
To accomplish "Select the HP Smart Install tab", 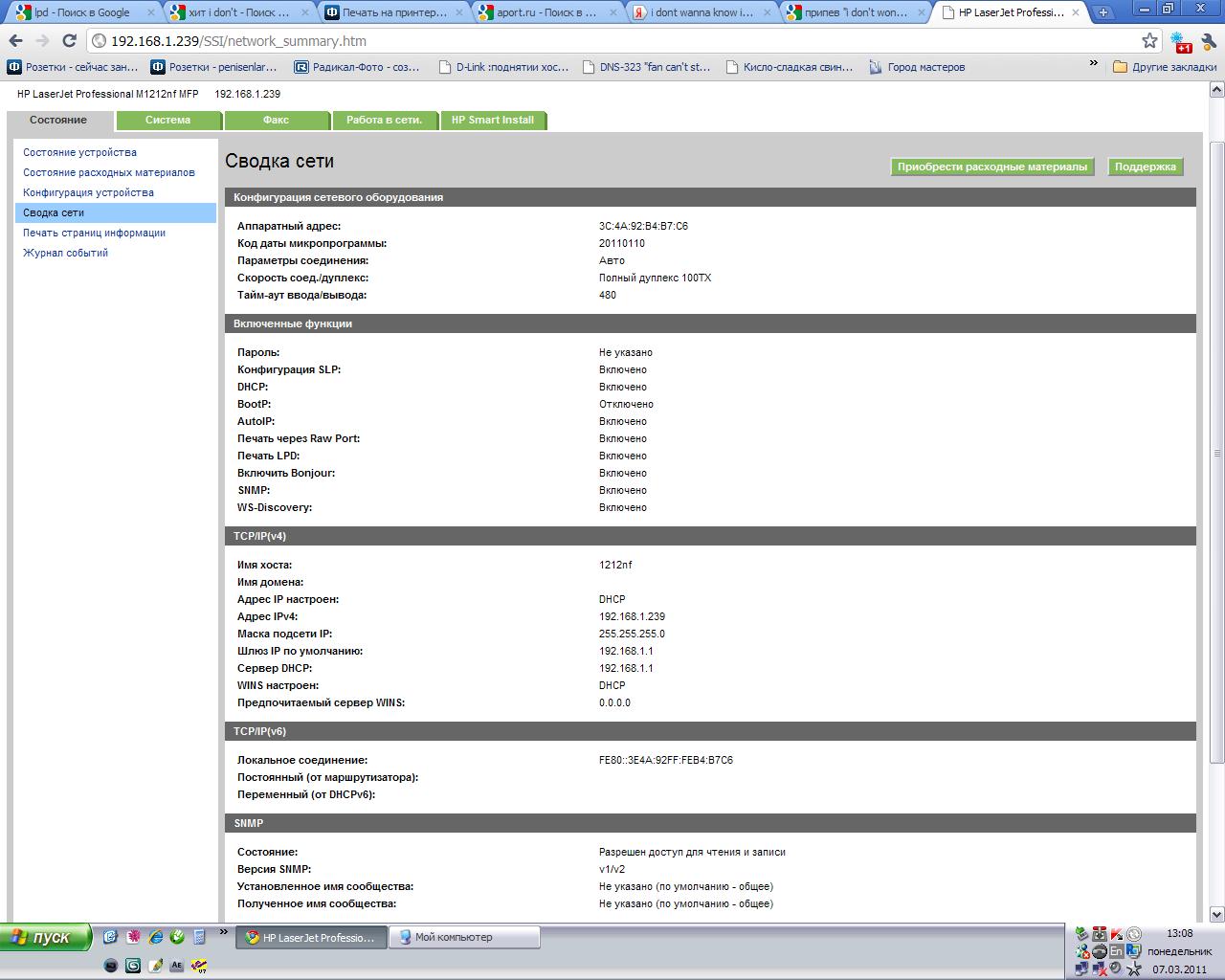I will click(493, 120).
